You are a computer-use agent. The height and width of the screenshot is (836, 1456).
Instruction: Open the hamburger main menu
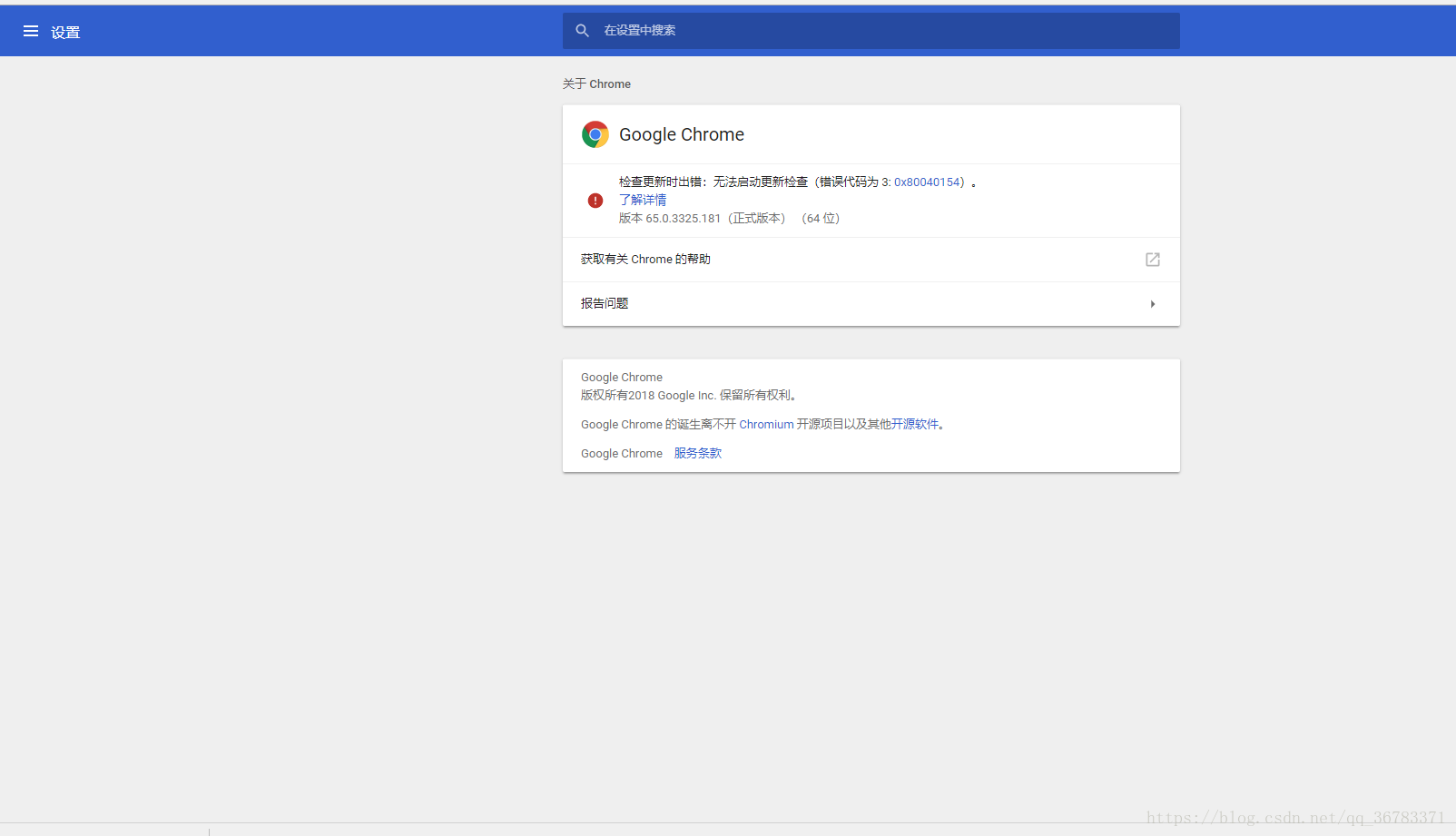31,31
